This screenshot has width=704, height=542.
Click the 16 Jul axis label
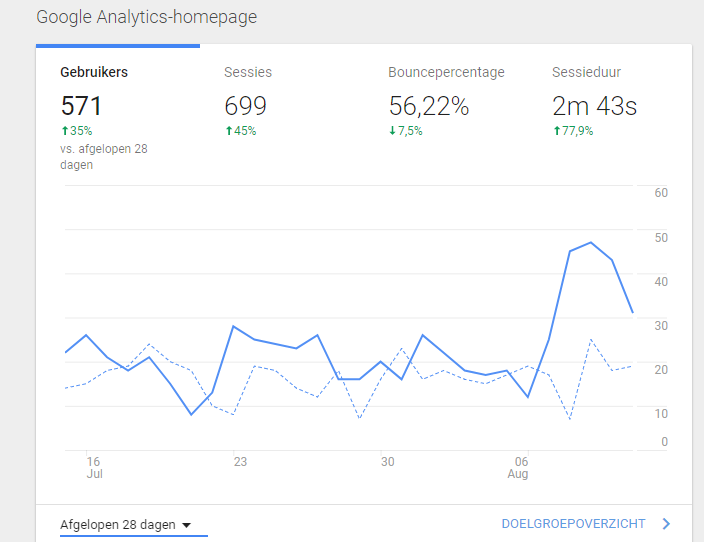point(94,467)
